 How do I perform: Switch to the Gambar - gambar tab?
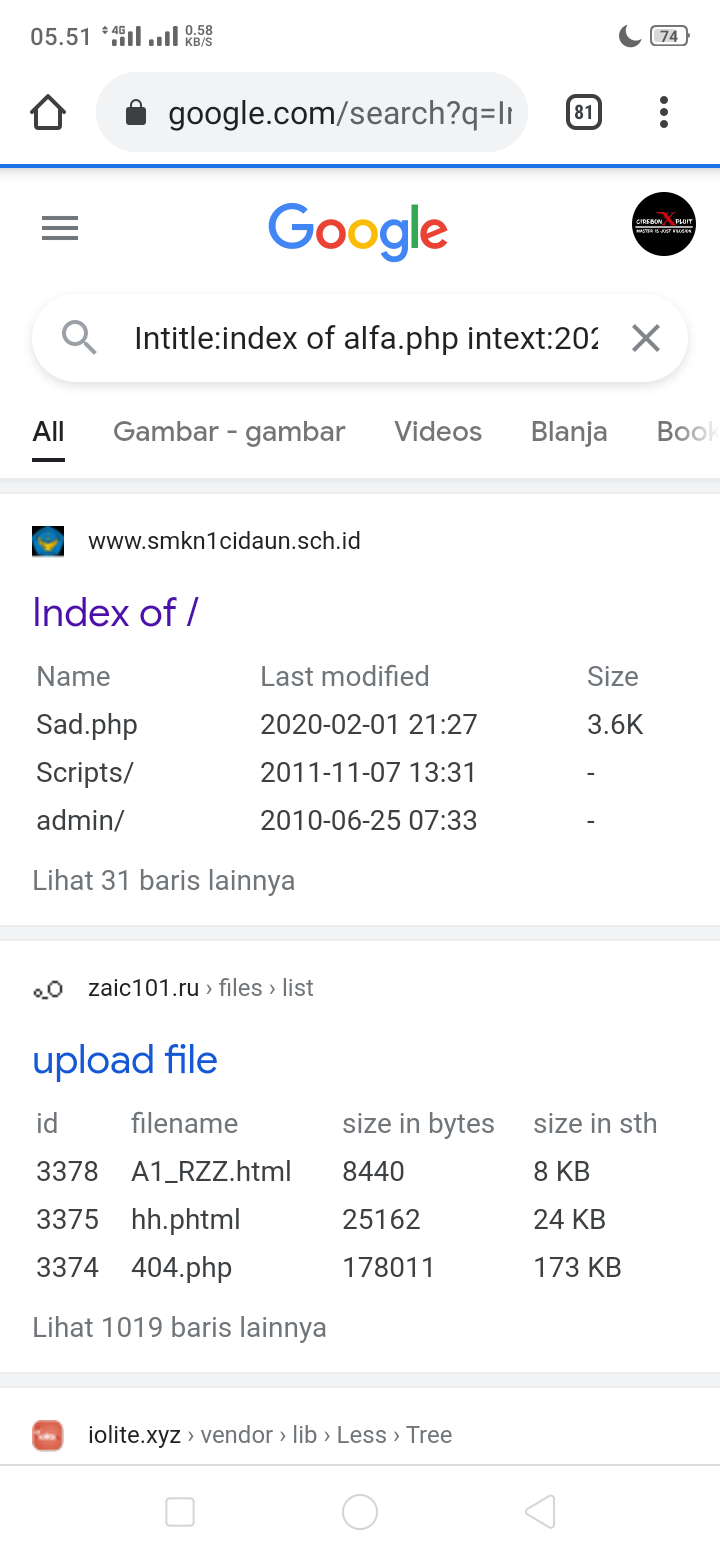coord(229,432)
